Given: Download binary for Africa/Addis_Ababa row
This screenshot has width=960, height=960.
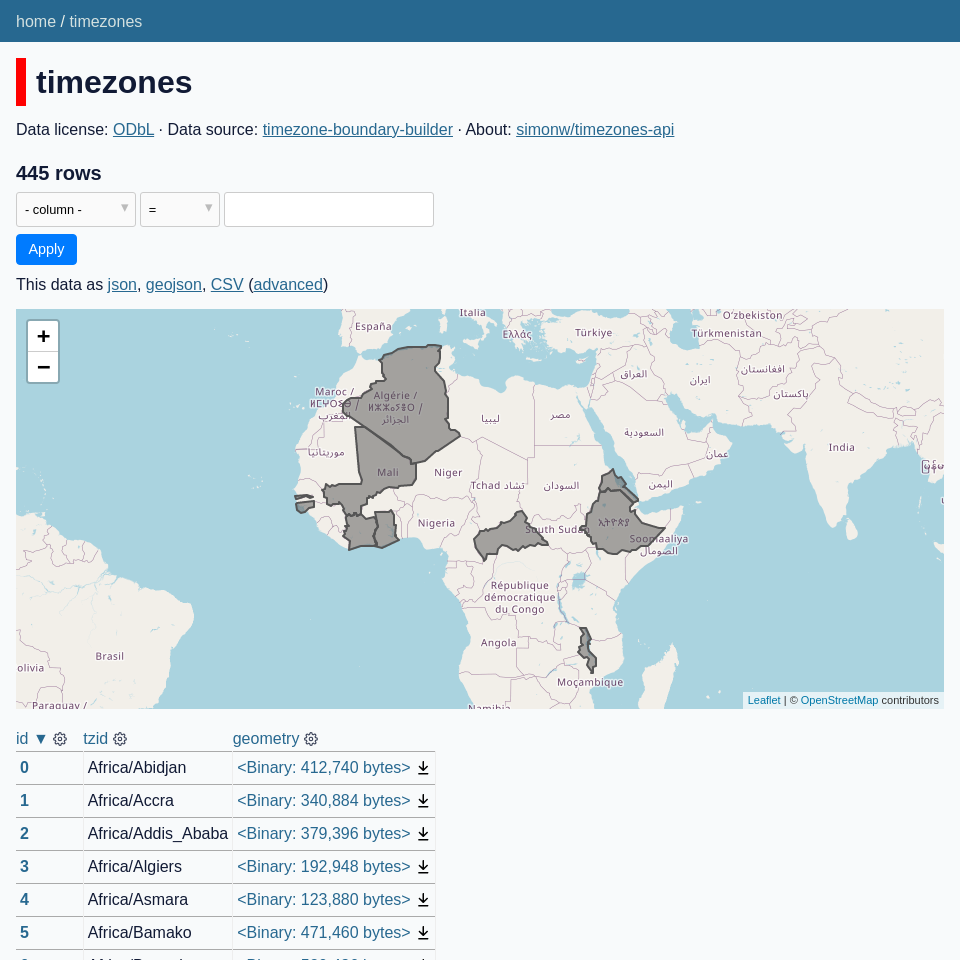Looking at the screenshot, I should click(x=423, y=834).
